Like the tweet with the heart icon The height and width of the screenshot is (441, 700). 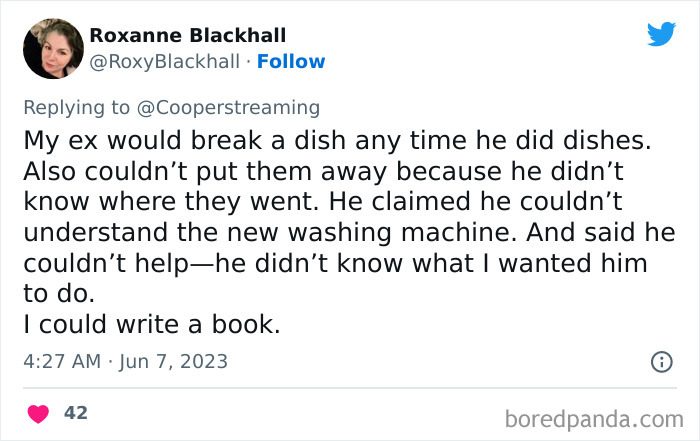[x=38, y=412]
